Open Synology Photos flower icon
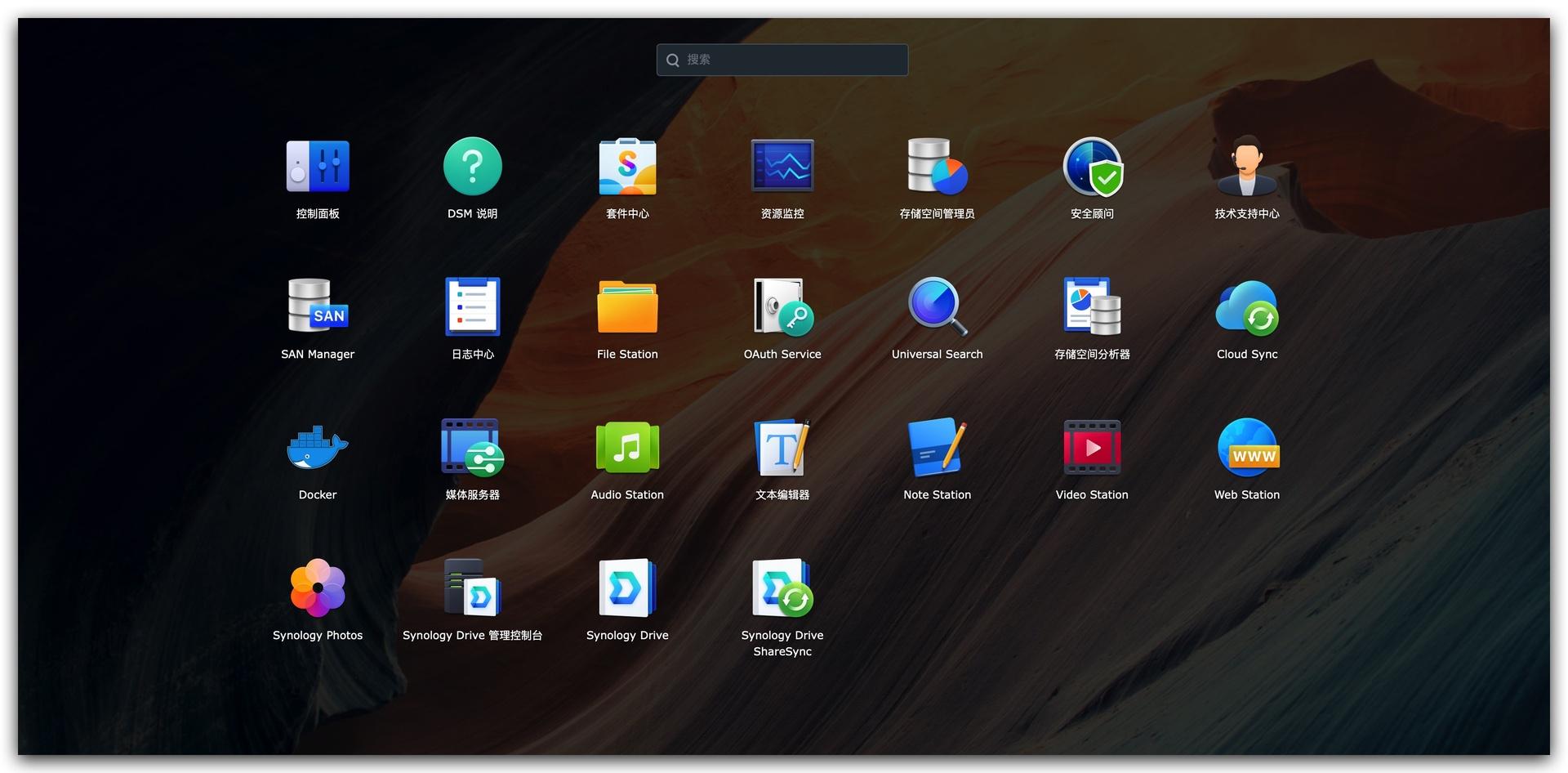 point(318,588)
